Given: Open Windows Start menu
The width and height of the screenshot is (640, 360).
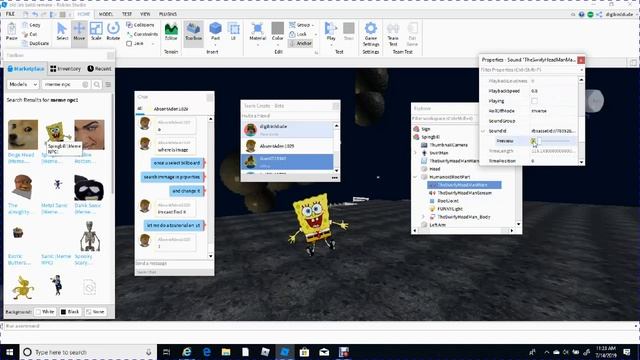Looking at the screenshot, I should click(9, 352).
